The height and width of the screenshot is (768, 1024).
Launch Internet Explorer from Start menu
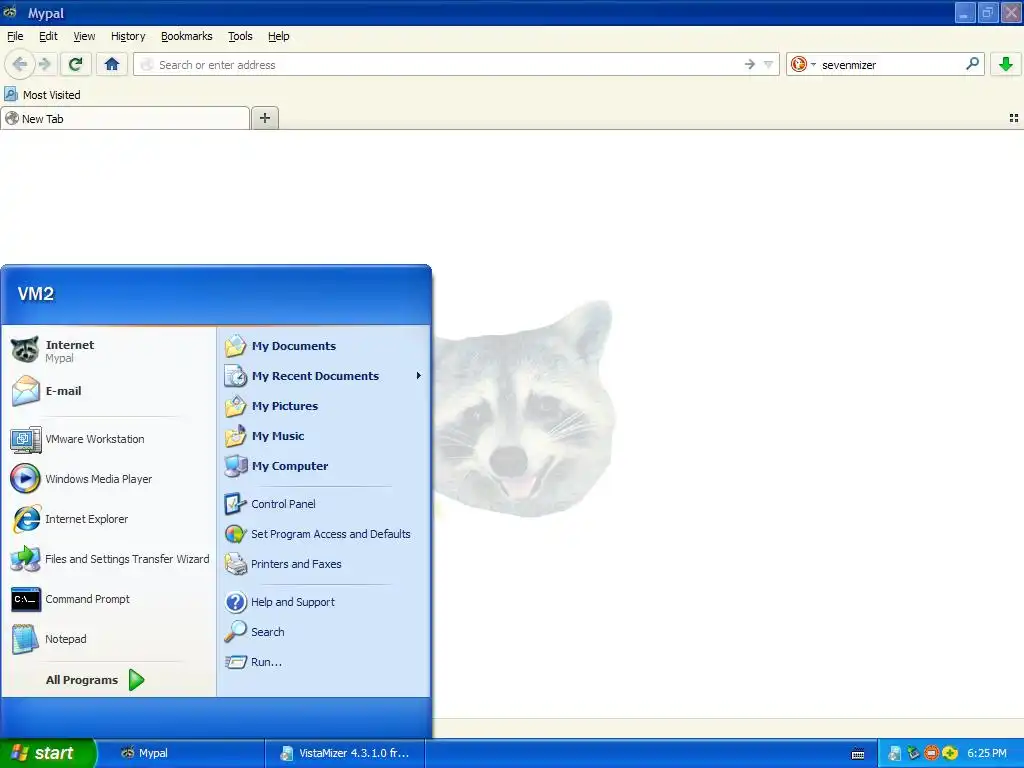pos(109,519)
